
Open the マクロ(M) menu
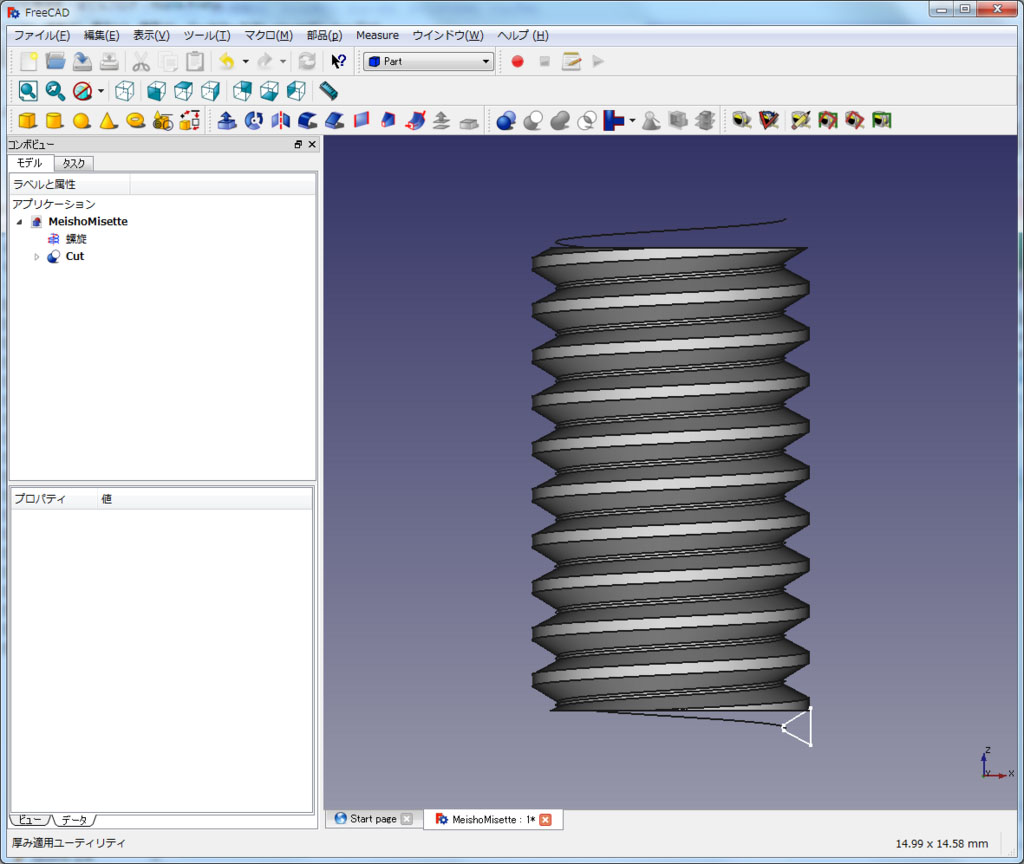pyautogui.click(x=268, y=35)
